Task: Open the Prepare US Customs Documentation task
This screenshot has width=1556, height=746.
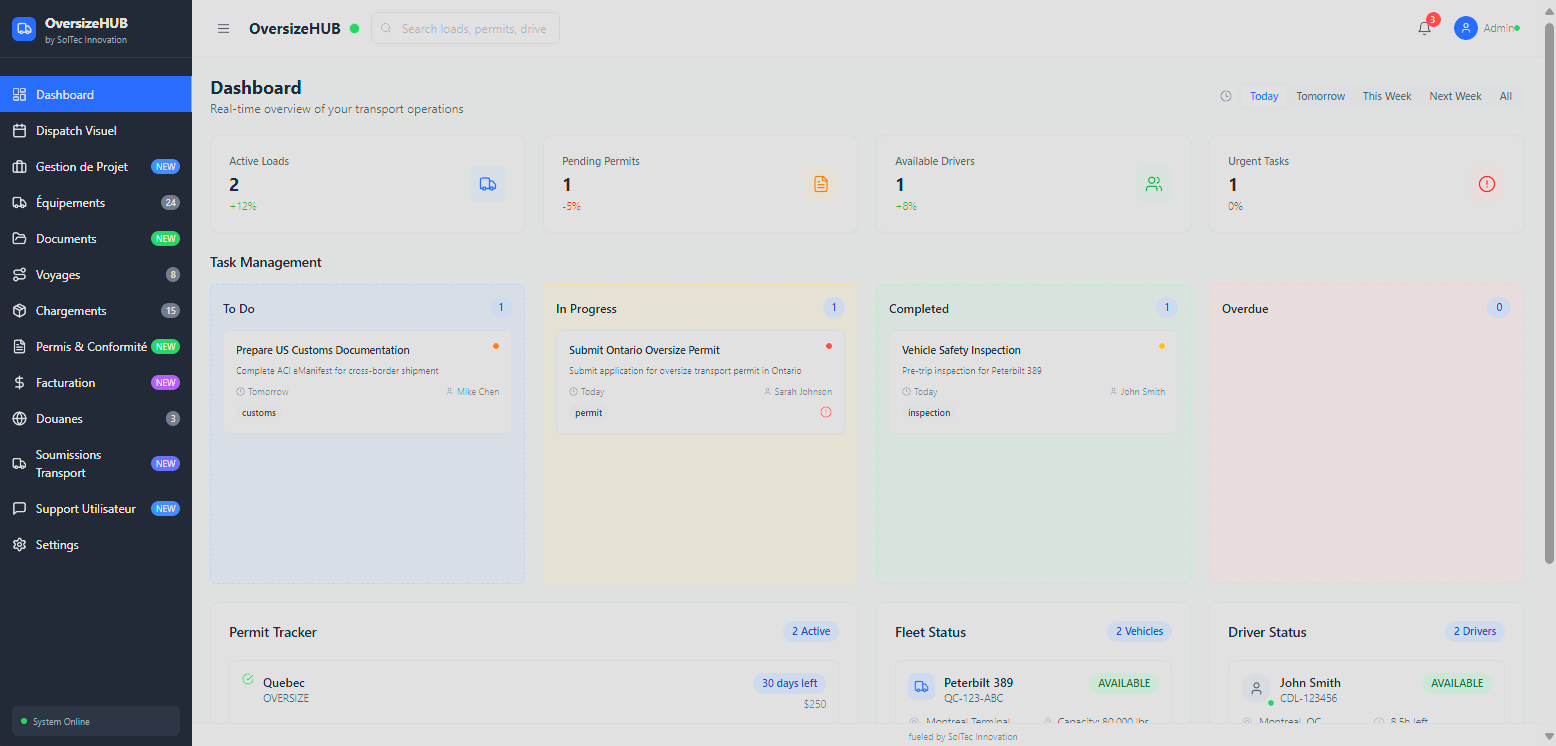Action: click(x=323, y=350)
